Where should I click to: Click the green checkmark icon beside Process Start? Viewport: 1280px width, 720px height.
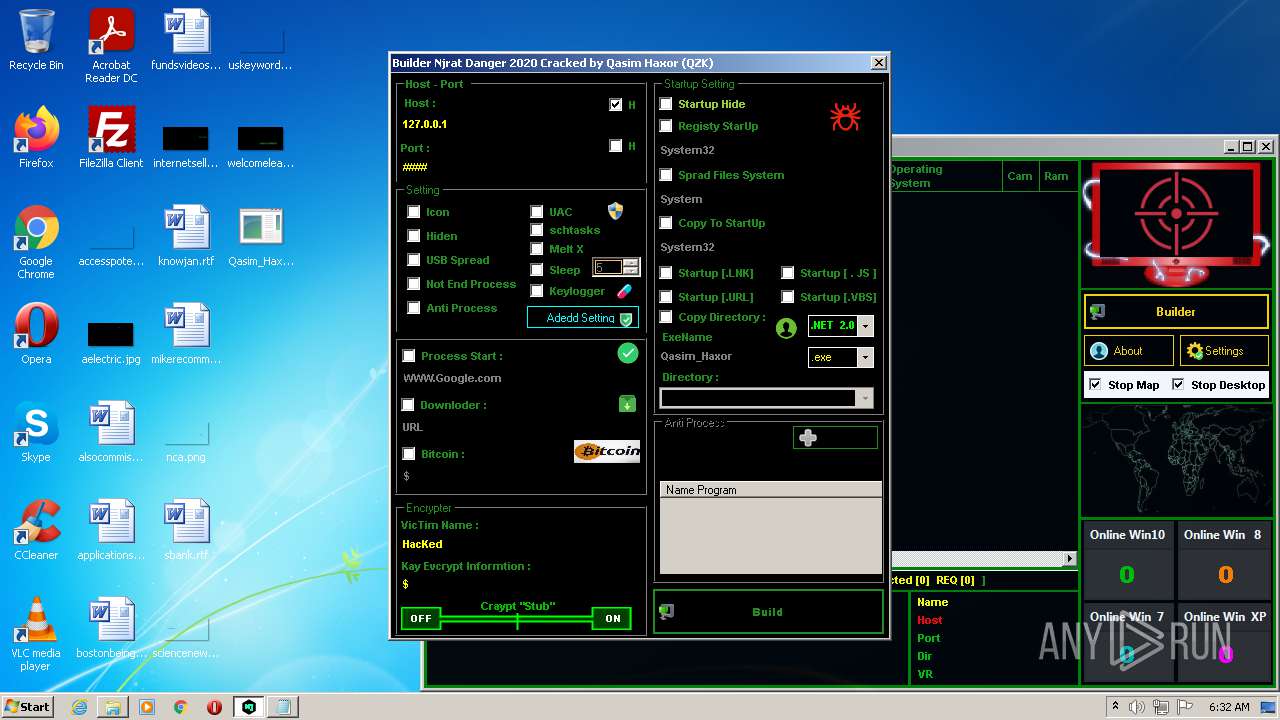[x=628, y=352]
